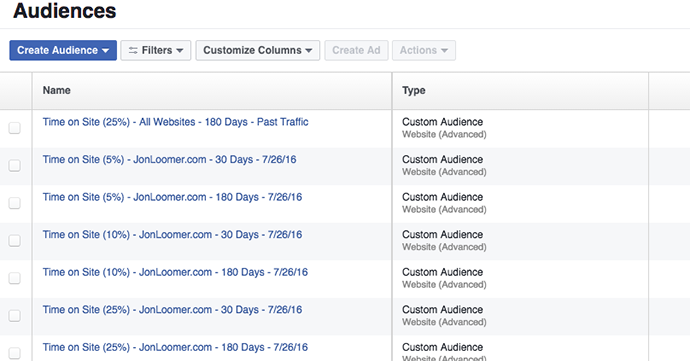690x361 pixels.
Task: Open the Create Audience dropdown
Action: tap(63, 50)
